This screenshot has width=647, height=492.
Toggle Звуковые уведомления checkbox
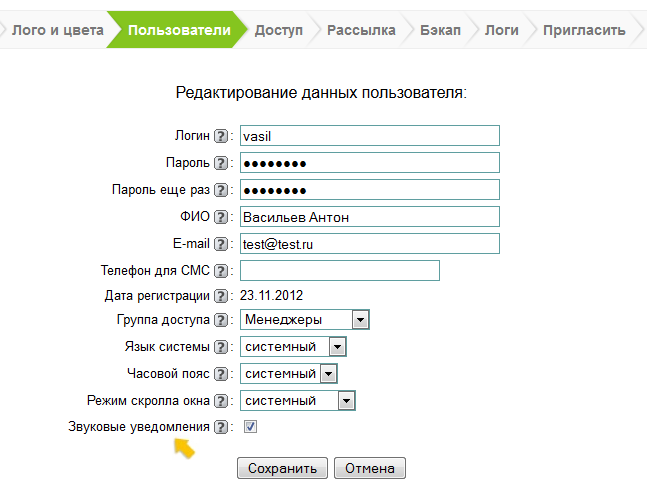(x=251, y=427)
